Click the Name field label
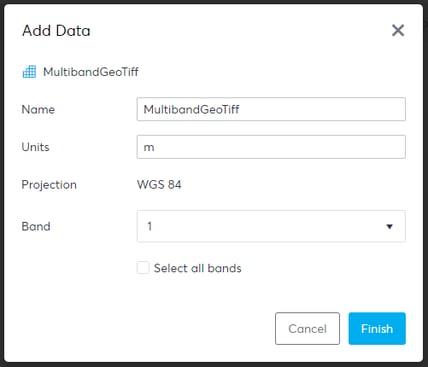 (38, 109)
